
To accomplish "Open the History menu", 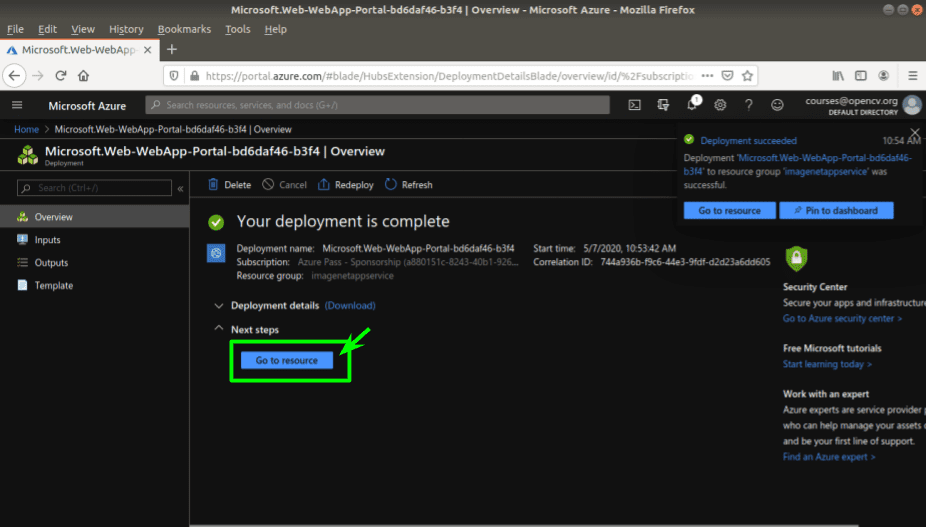I will coord(126,29).
